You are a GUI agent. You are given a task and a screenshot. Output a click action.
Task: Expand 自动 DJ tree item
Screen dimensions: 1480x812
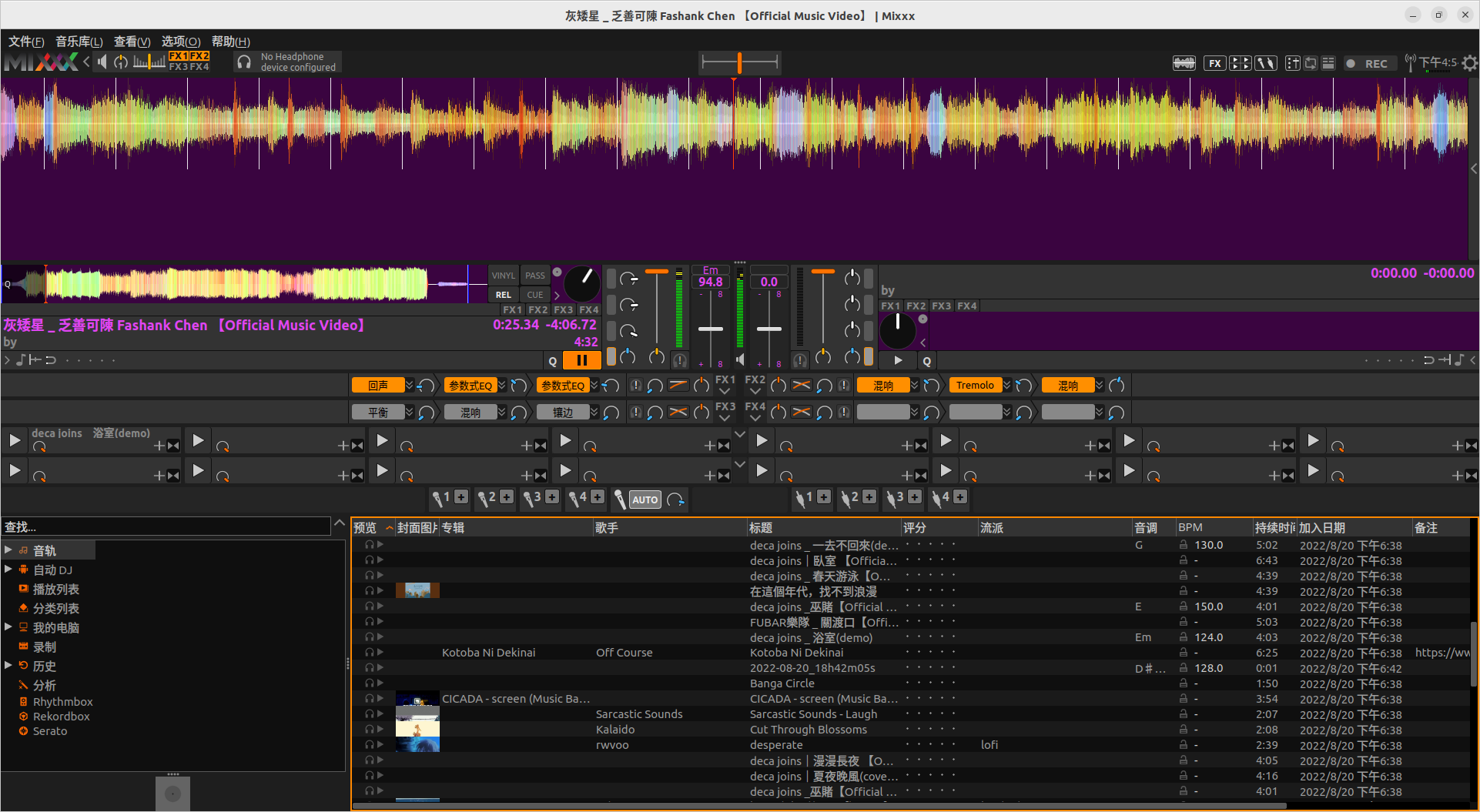click(8, 569)
